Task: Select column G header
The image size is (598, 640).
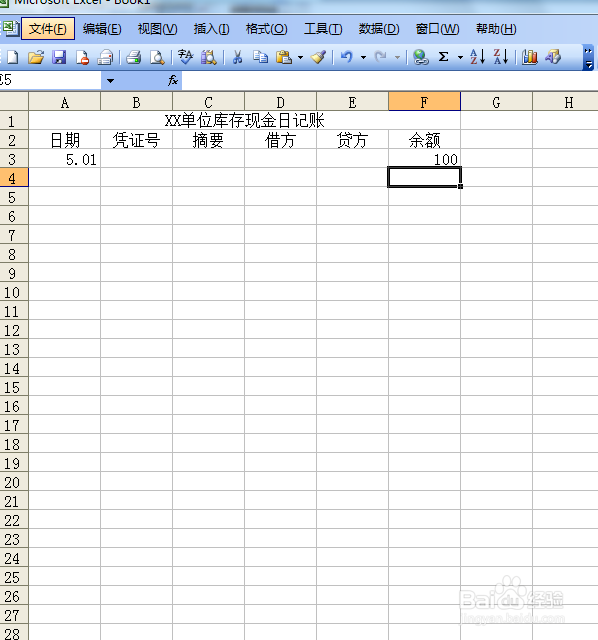Action: point(496,102)
